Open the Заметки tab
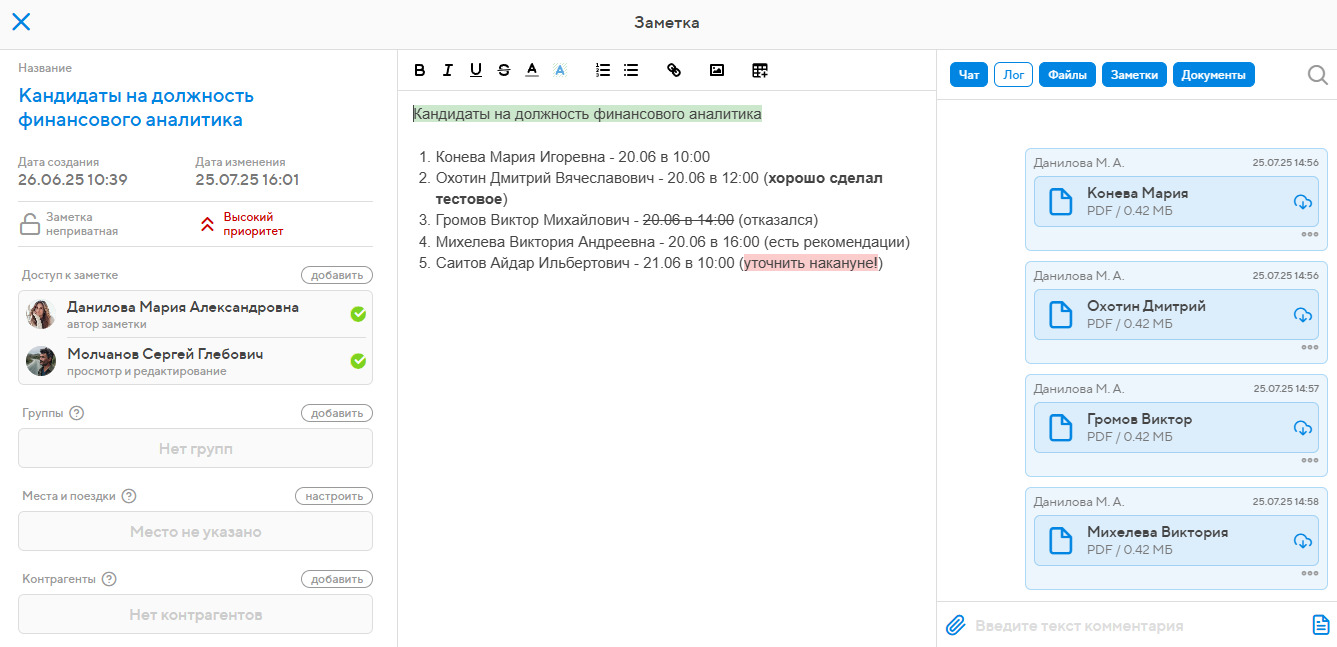 pyautogui.click(x=1134, y=75)
